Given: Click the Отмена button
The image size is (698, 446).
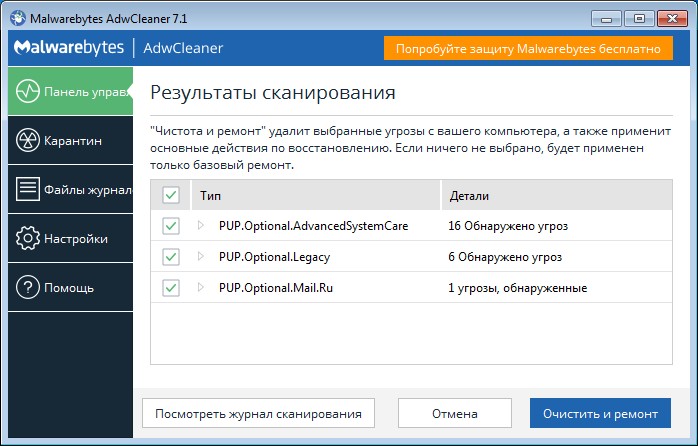Looking at the screenshot, I should click(x=455, y=414).
